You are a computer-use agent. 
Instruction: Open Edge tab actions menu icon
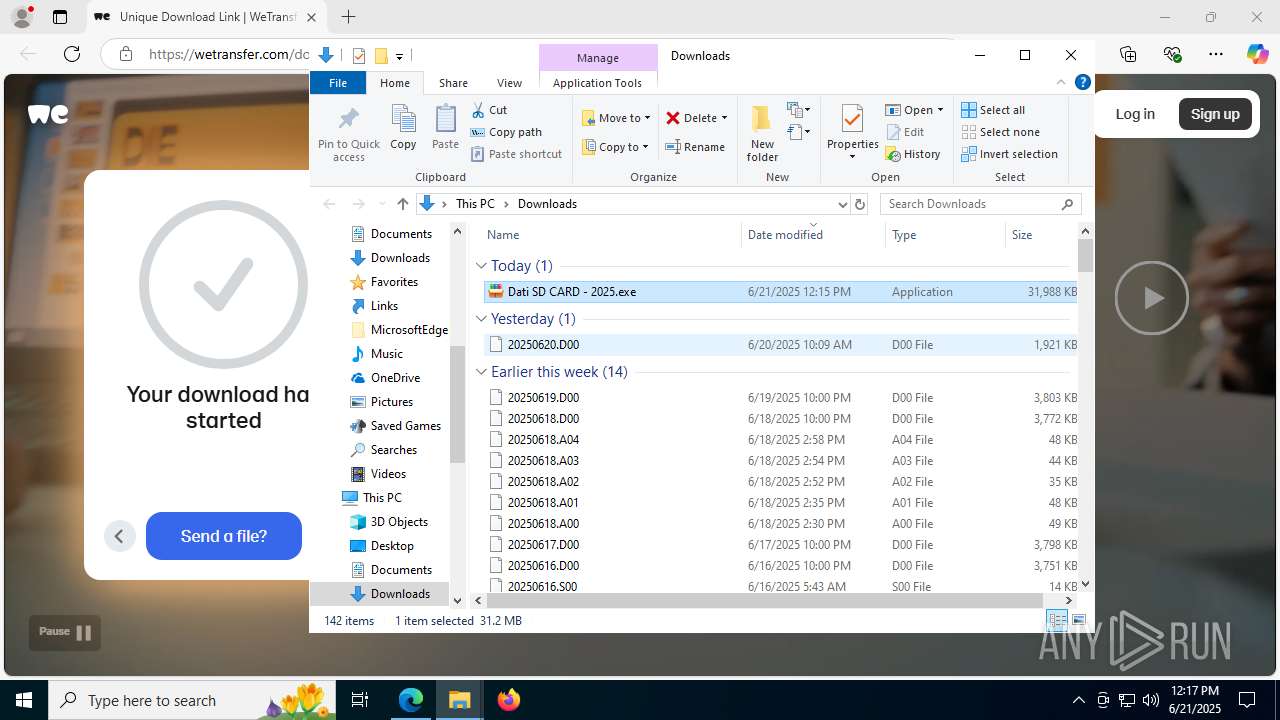(x=60, y=17)
